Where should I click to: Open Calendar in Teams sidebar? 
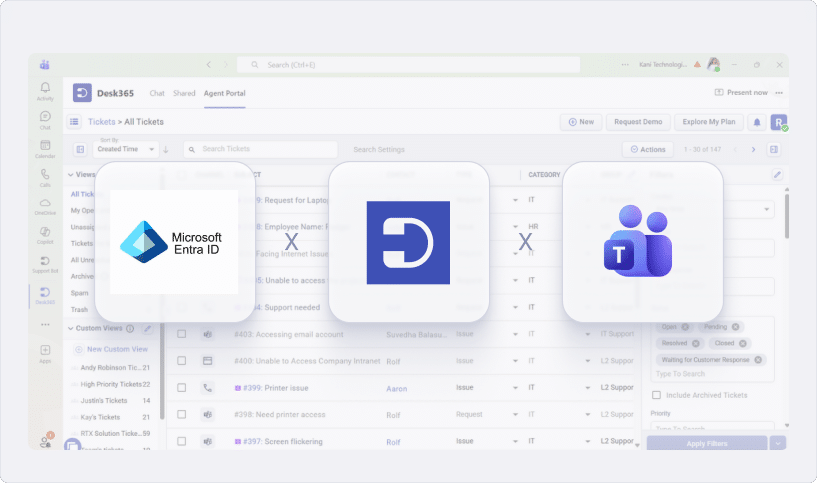click(x=45, y=148)
